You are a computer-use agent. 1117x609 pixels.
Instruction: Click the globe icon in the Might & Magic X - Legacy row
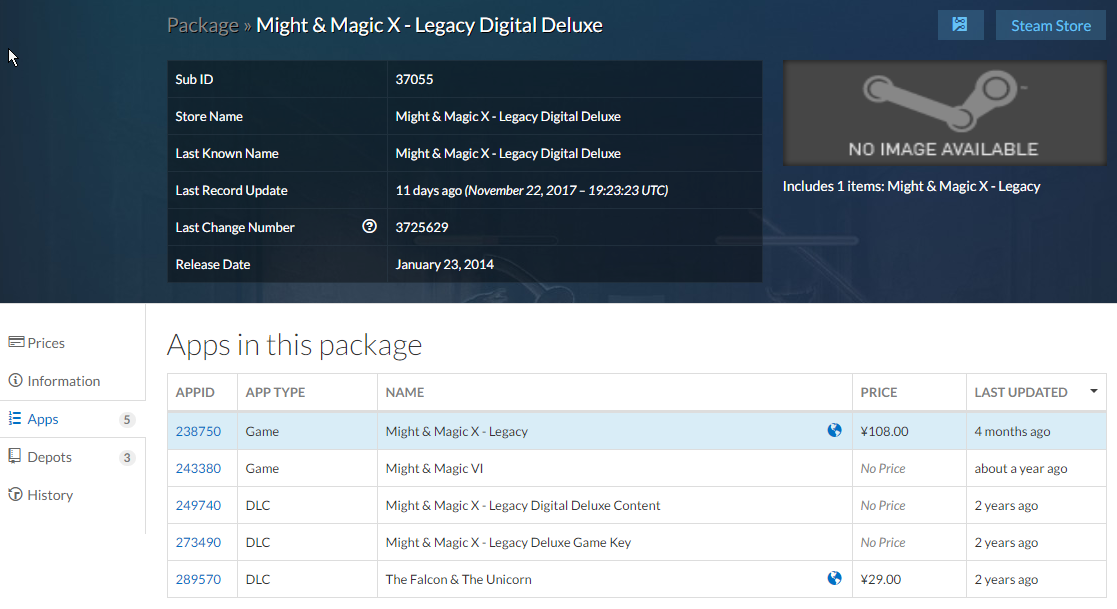tap(834, 430)
